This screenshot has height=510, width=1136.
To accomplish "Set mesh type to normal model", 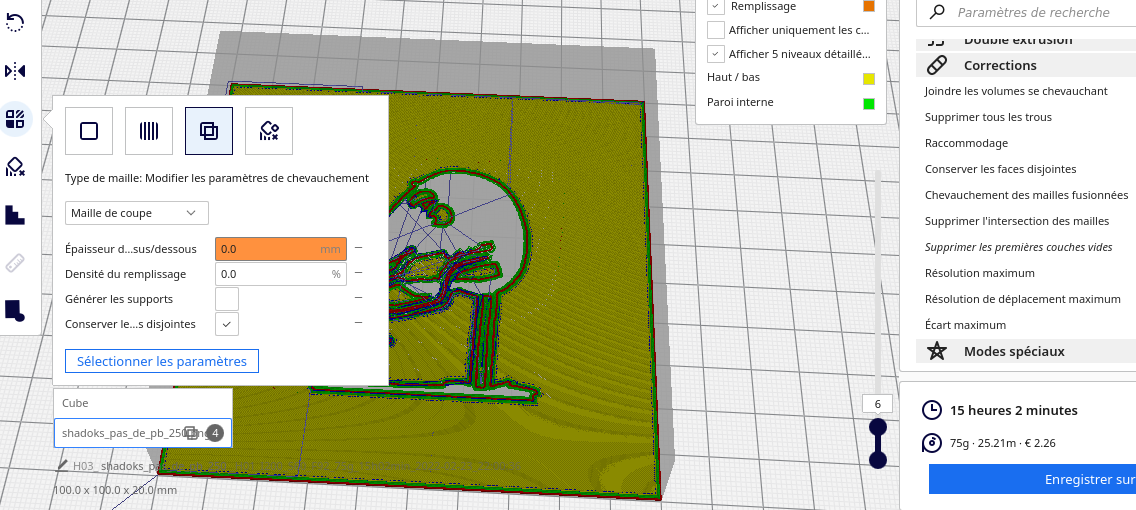I will [89, 131].
